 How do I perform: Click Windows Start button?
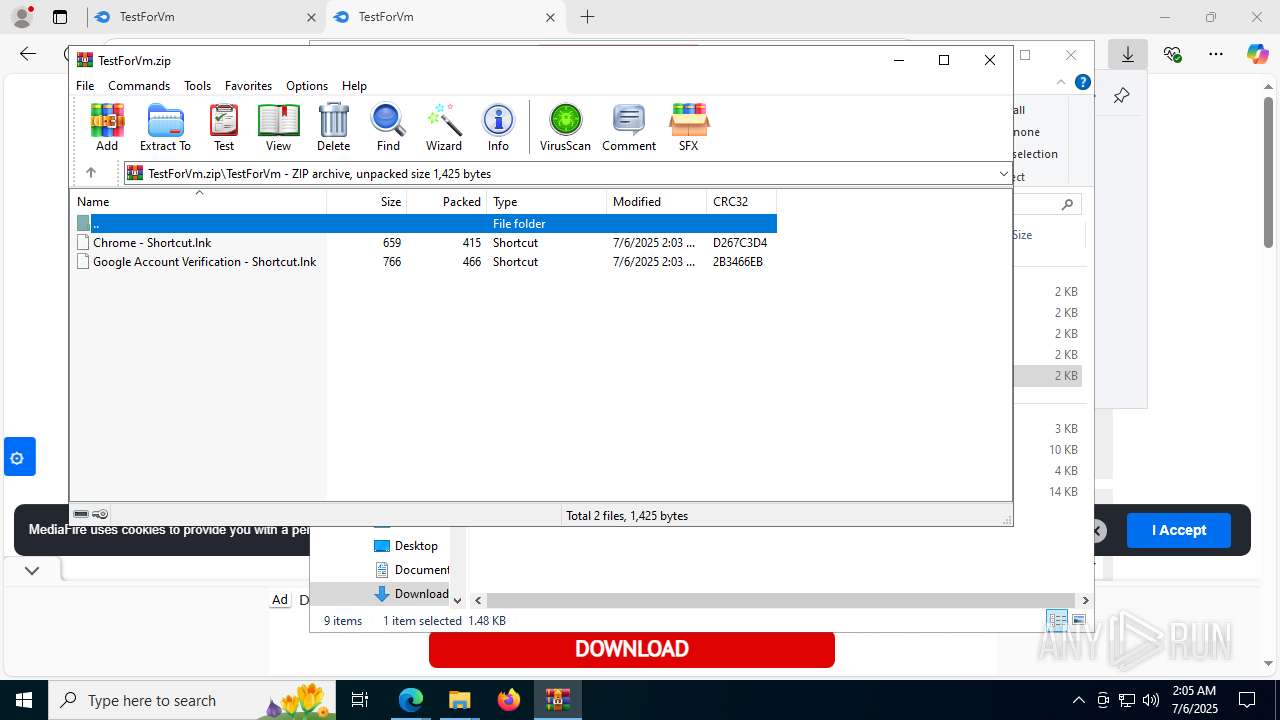pos(24,700)
